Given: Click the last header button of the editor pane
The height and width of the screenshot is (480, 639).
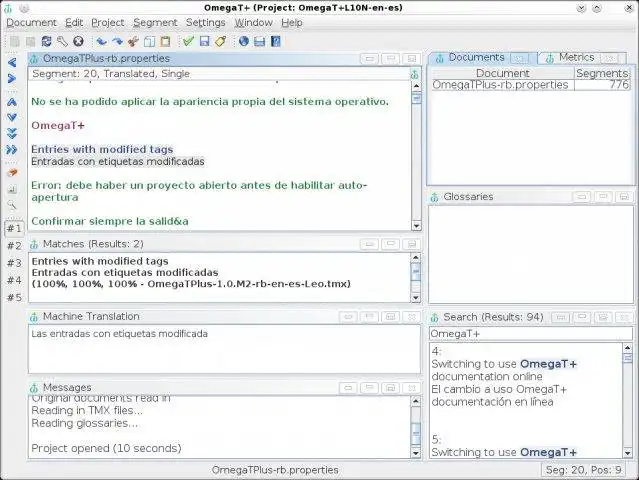Looking at the screenshot, I should click(412, 59).
